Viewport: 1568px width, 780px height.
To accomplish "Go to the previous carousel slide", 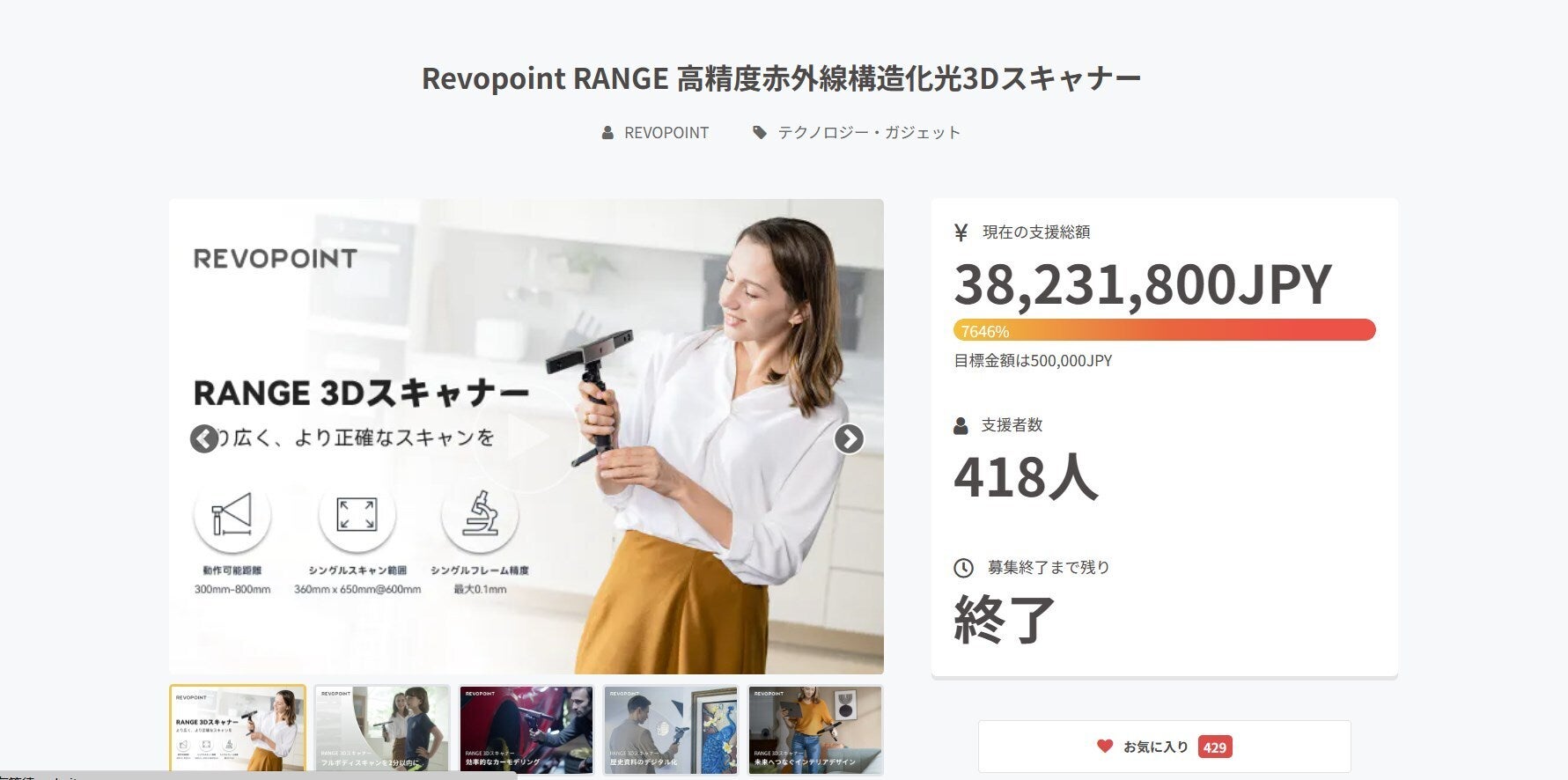I will (204, 438).
